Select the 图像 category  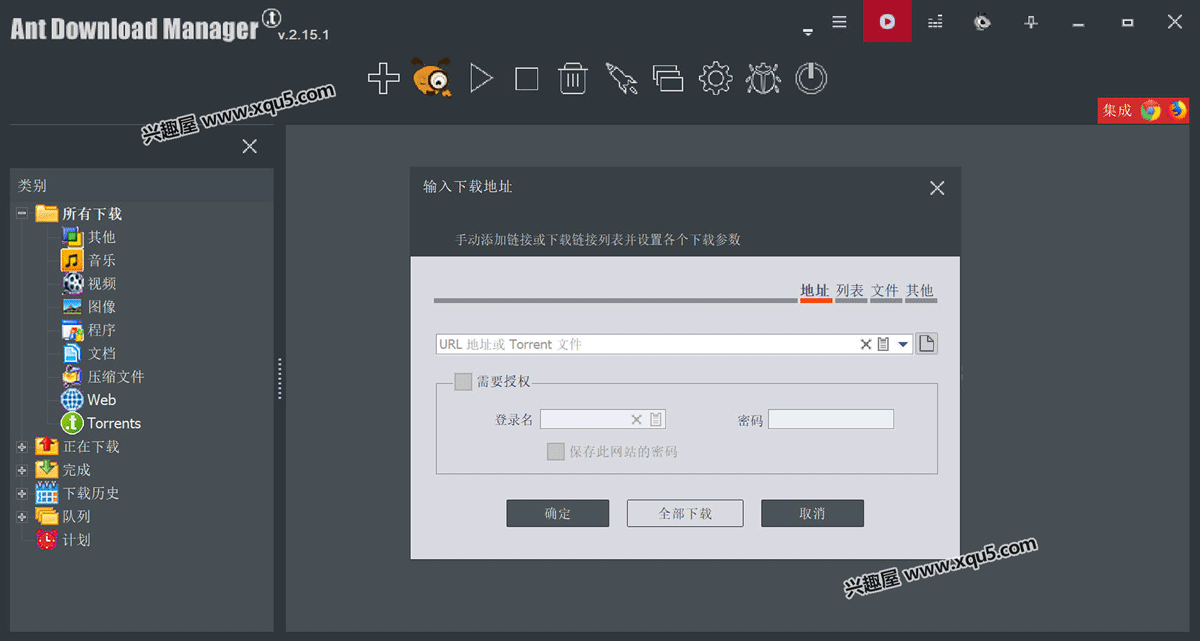coord(101,306)
